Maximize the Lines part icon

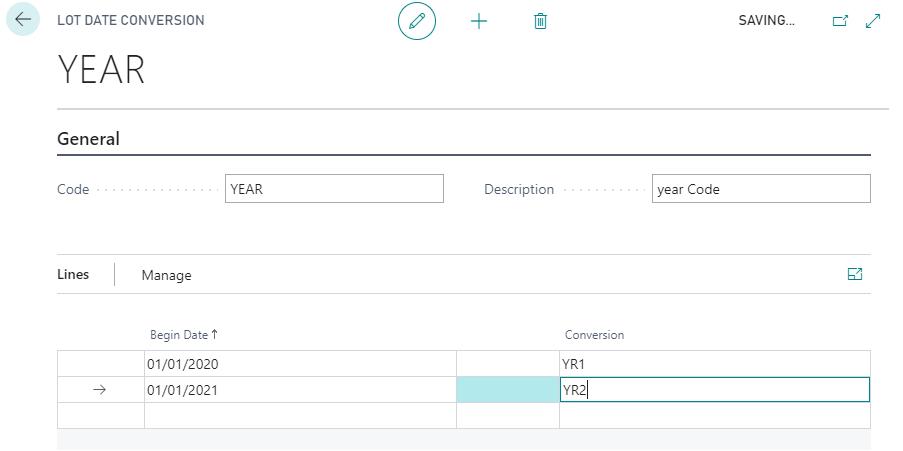[855, 274]
